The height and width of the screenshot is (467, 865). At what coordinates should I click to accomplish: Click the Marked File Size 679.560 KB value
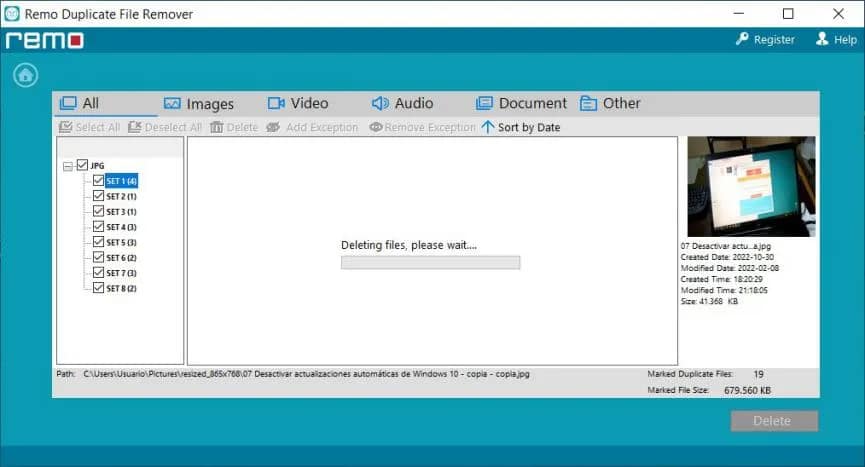pos(747,390)
